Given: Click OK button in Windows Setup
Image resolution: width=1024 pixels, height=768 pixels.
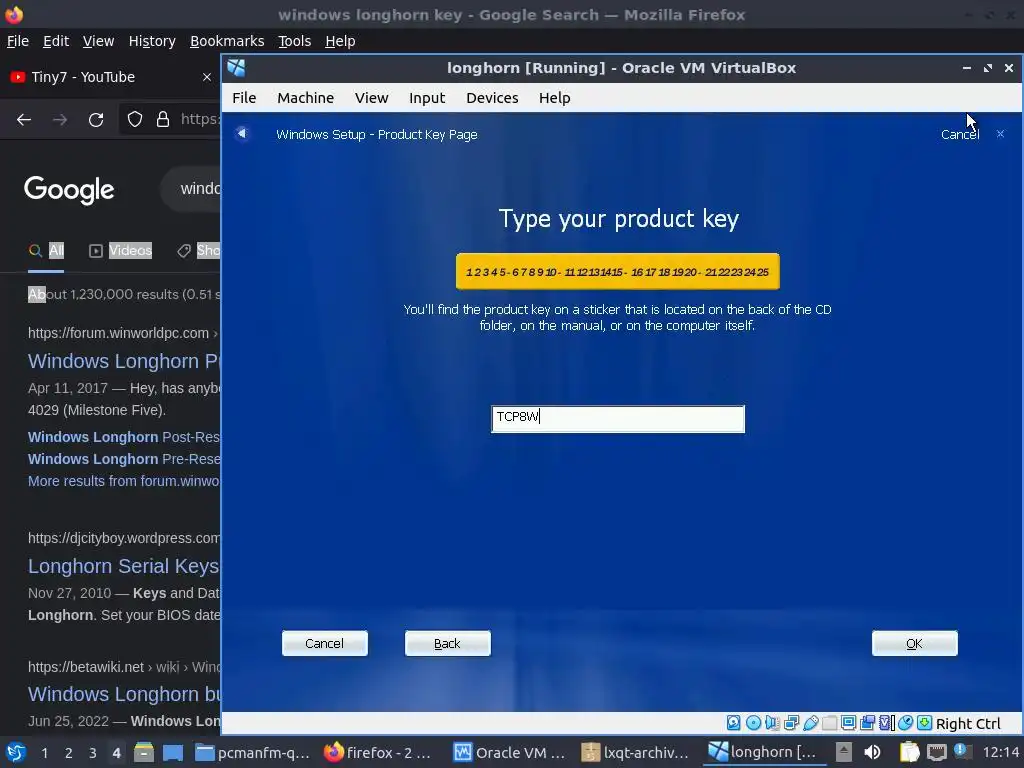Looking at the screenshot, I should 914,643.
